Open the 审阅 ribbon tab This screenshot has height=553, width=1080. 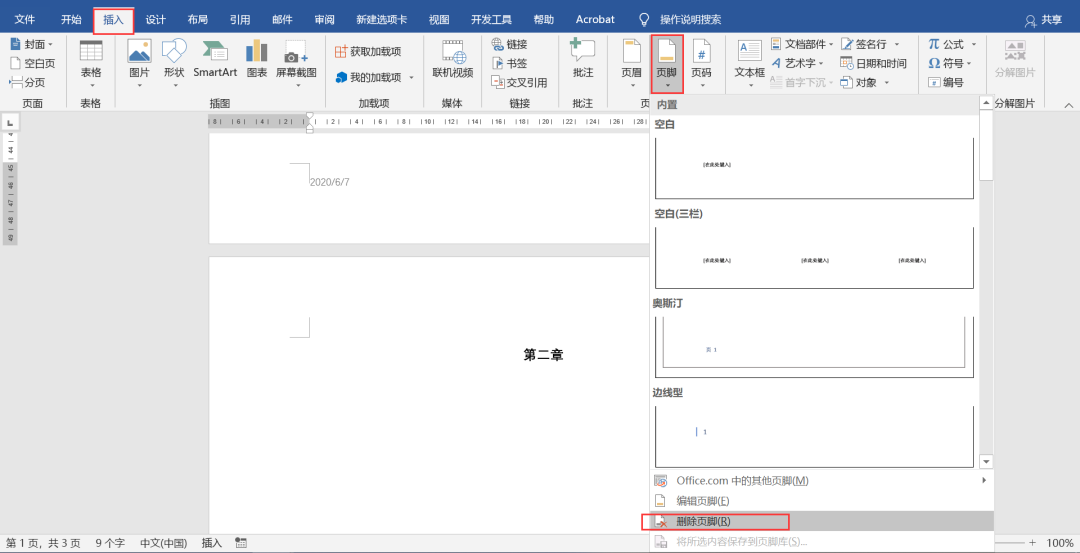coord(324,20)
